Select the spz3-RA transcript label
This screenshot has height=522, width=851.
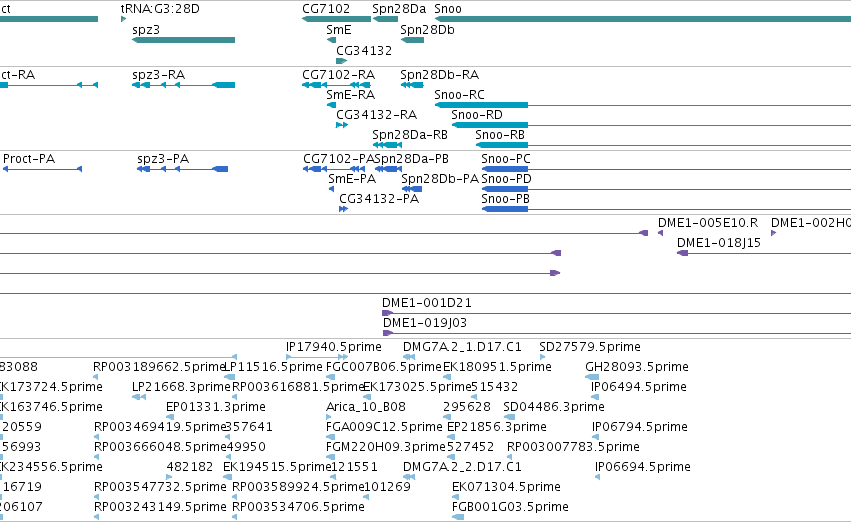coord(158,75)
